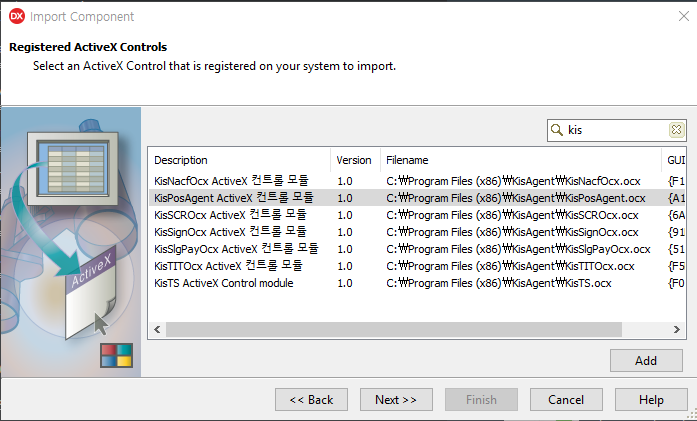697x421 pixels.
Task: Click the KisTITOcx.ocx filename path
Action: [x=510, y=266]
